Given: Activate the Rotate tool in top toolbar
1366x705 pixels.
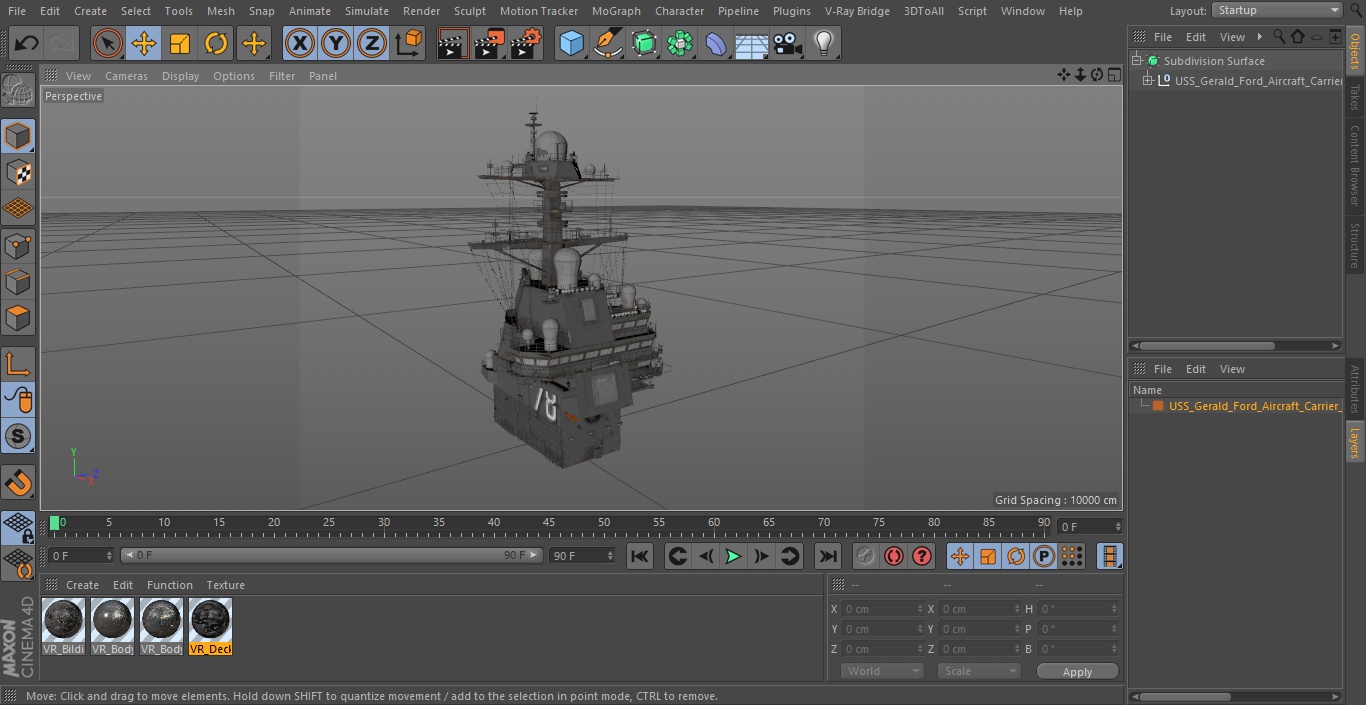Looking at the screenshot, I should tap(216, 43).
